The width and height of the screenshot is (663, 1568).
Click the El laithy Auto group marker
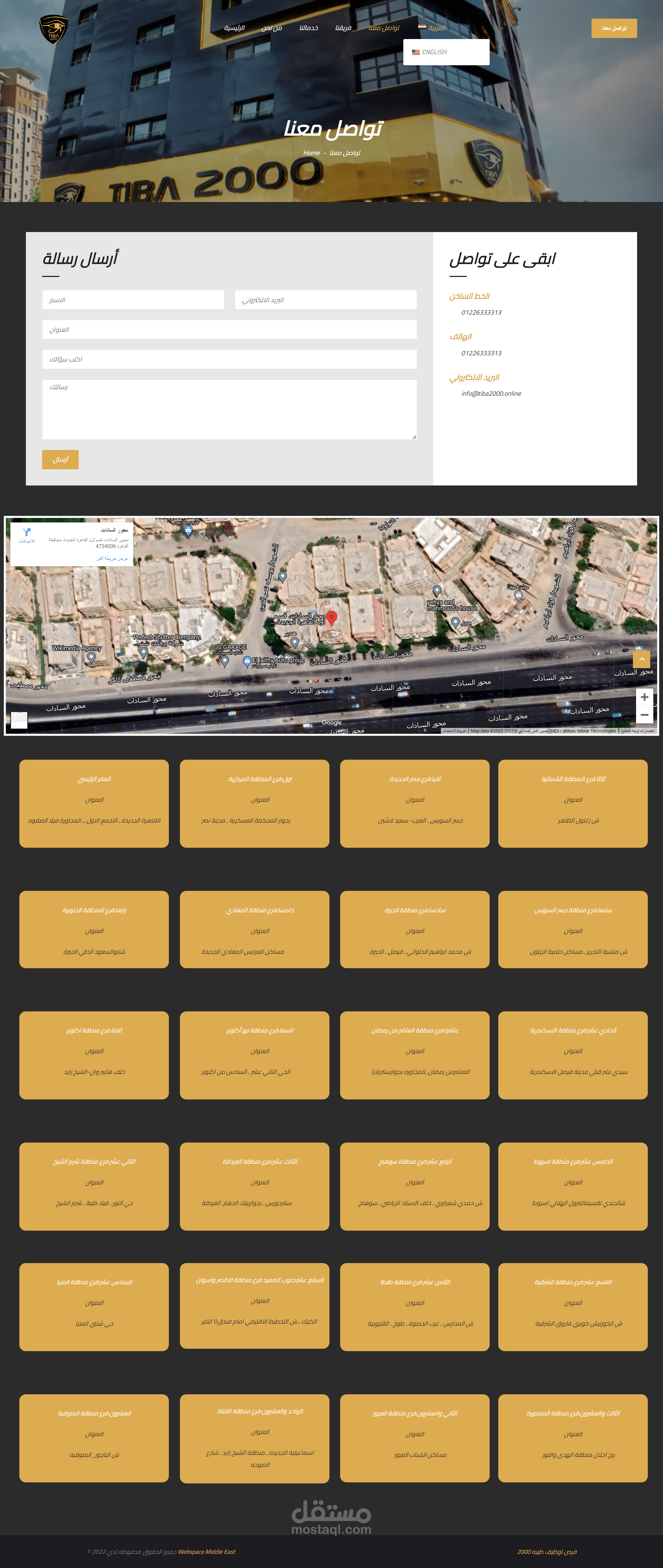click(x=247, y=661)
